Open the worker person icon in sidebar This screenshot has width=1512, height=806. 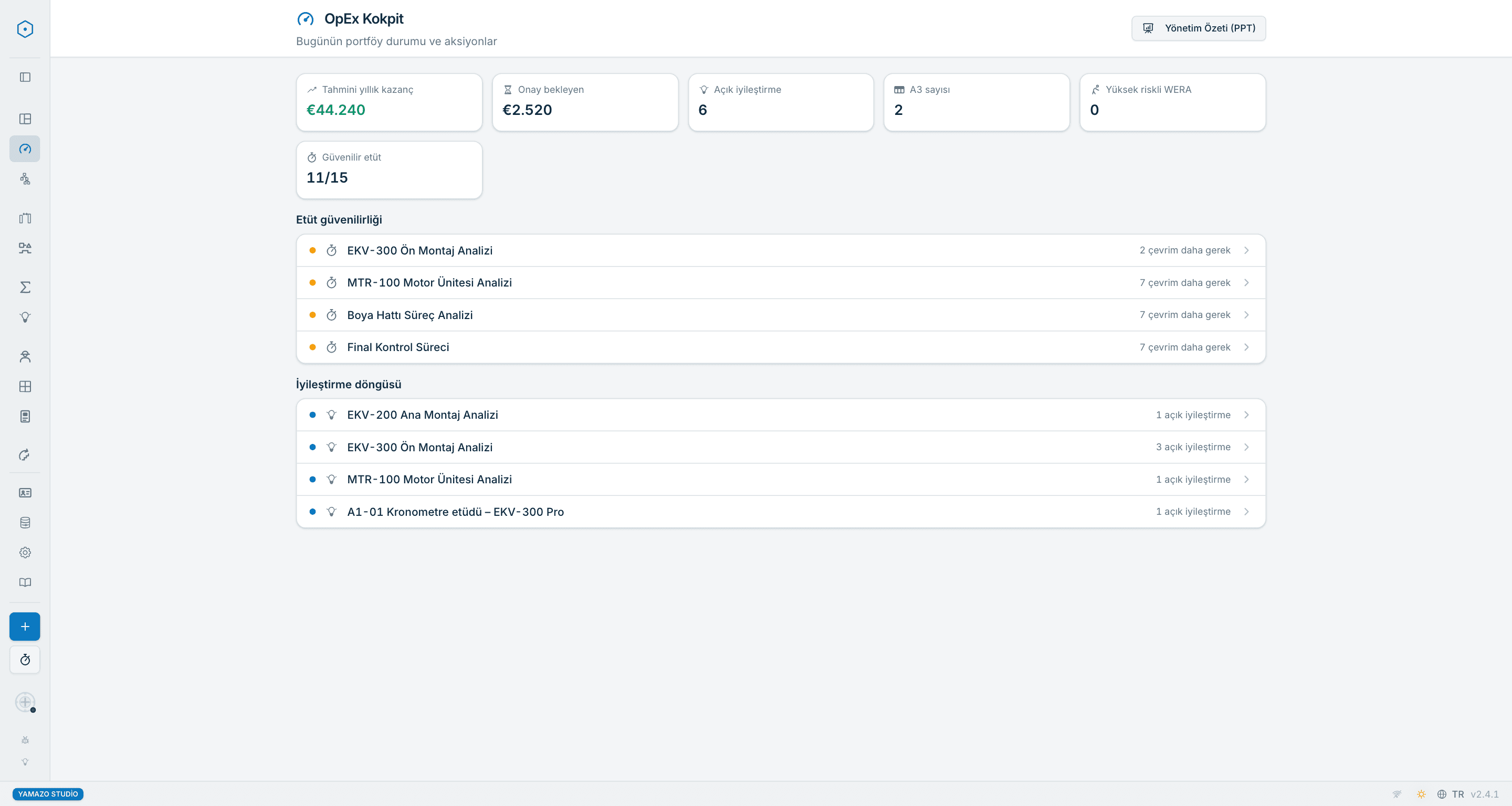coord(25,357)
